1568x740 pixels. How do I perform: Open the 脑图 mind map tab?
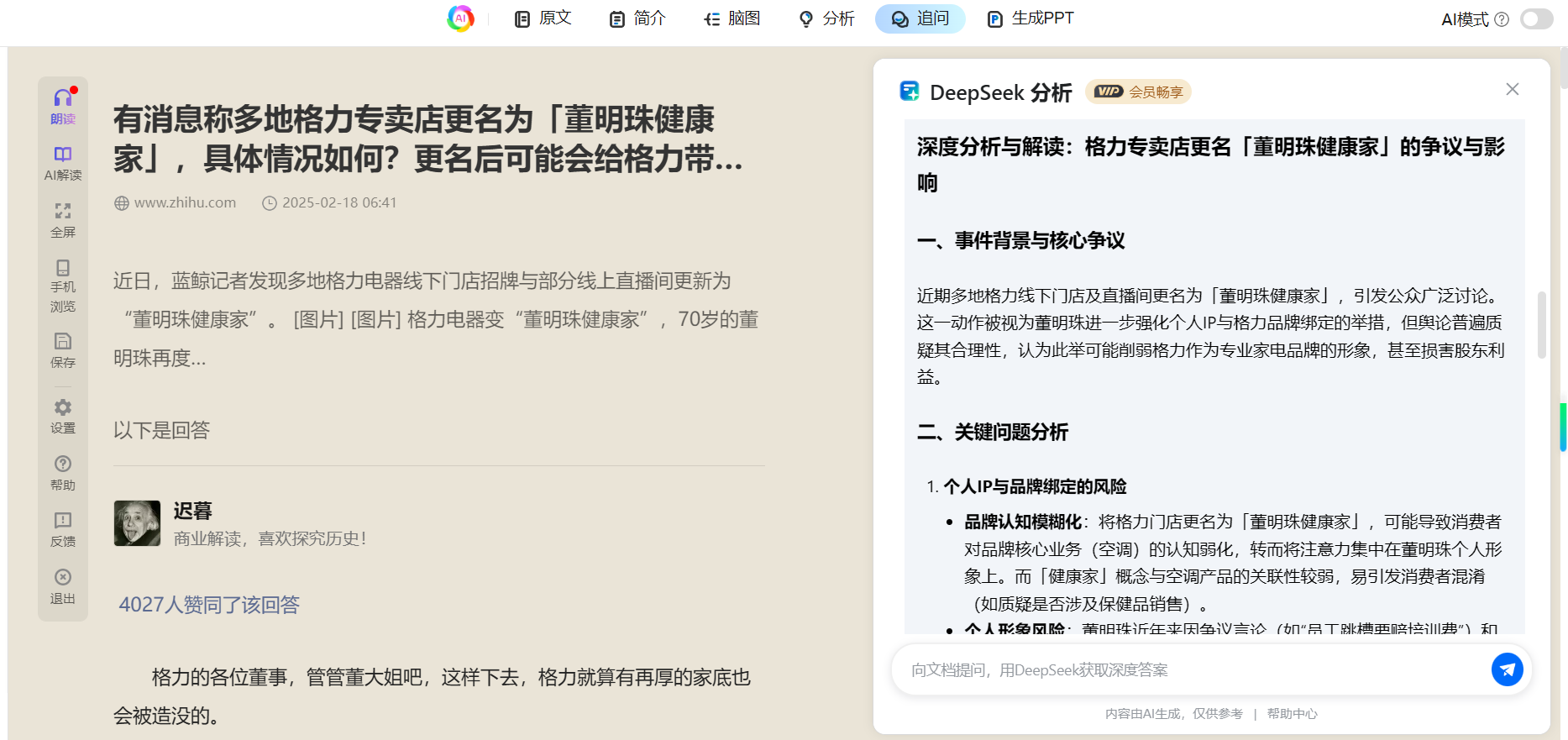click(x=732, y=18)
